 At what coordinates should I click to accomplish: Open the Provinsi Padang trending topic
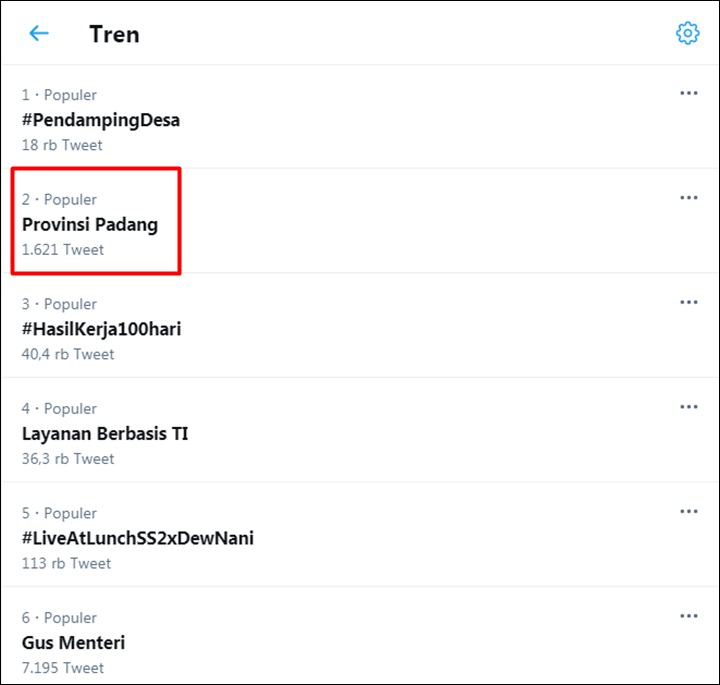coord(90,225)
